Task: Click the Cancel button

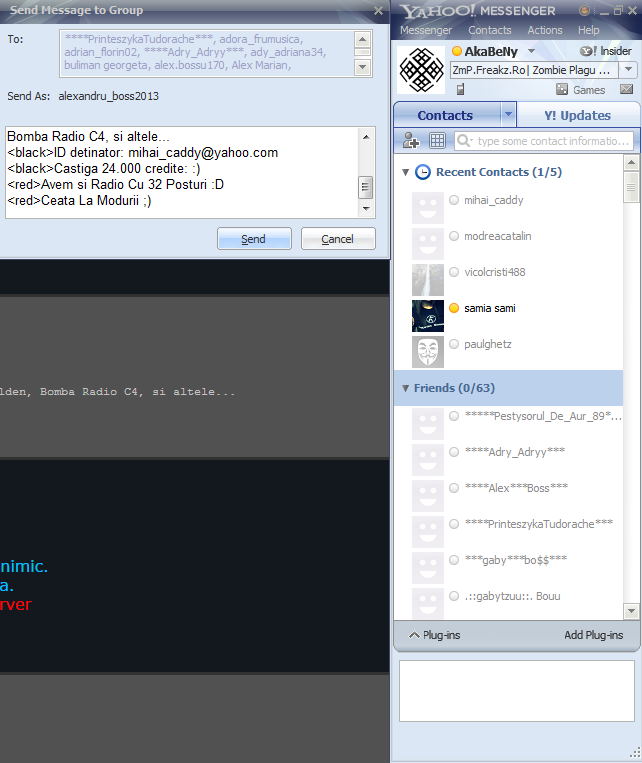Action: [x=338, y=238]
